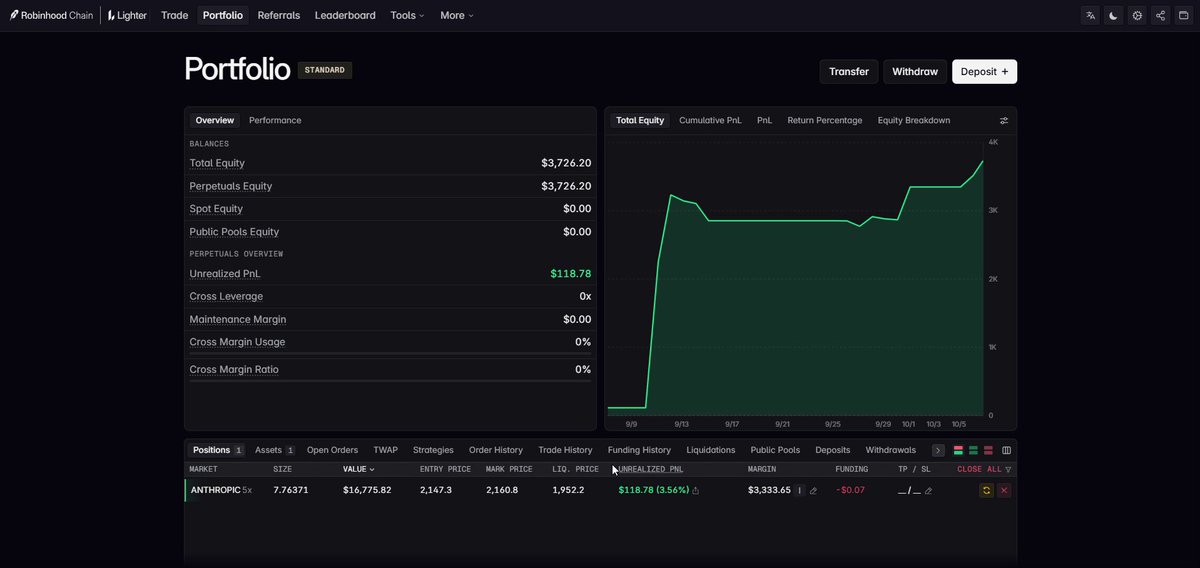Image resolution: width=1200 pixels, height=568 pixels.
Task: Open Strategies tab
Action: click(433, 450)
